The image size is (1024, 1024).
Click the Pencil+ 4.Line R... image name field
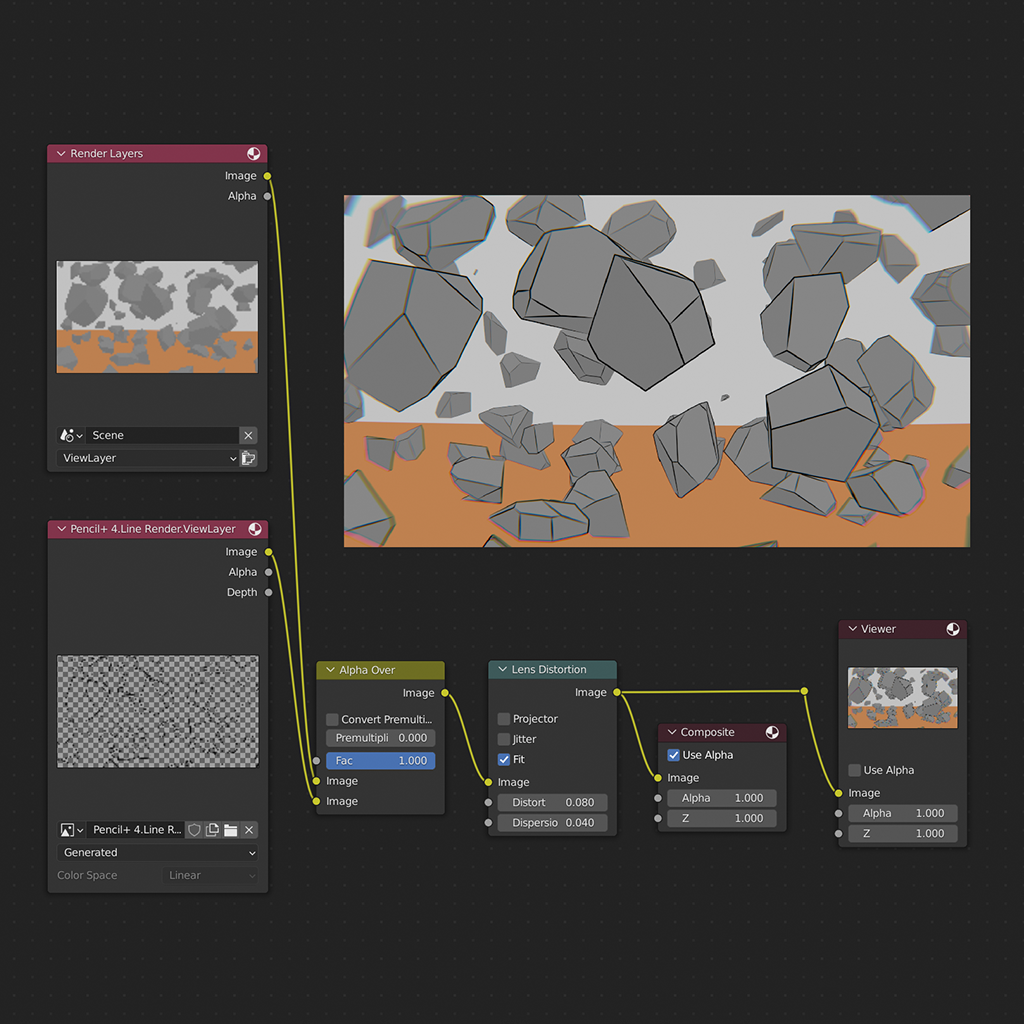point(135,830)
